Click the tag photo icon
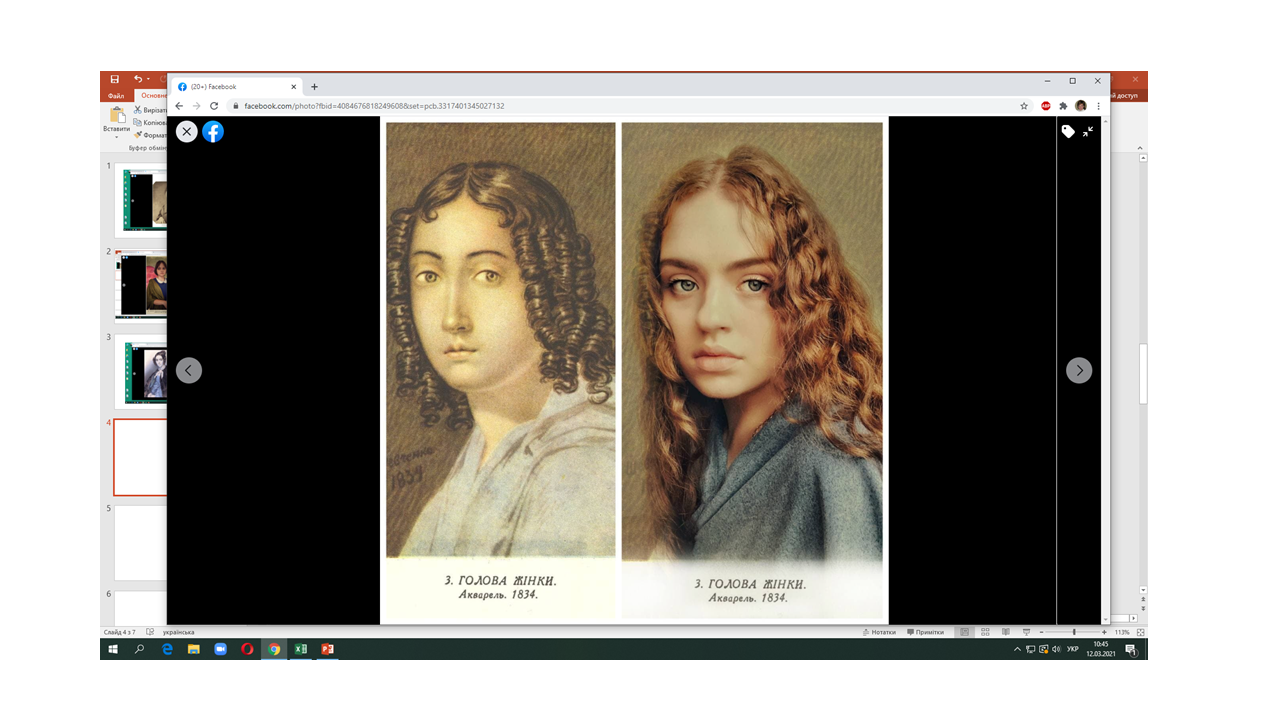This screenshot has height=720, width=1280. point(1067,131)
